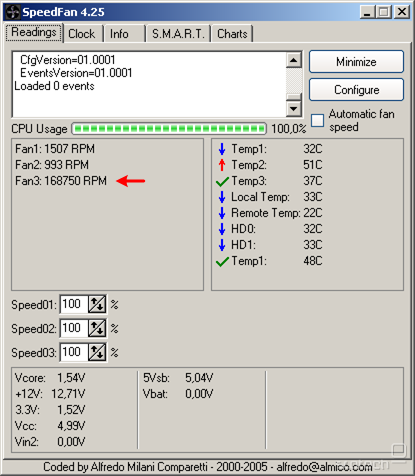This screenshot has width=415, height=476.
Task: Click the CPU Usage progress bar
Action: pyautogui.click(x=169, y=129)
